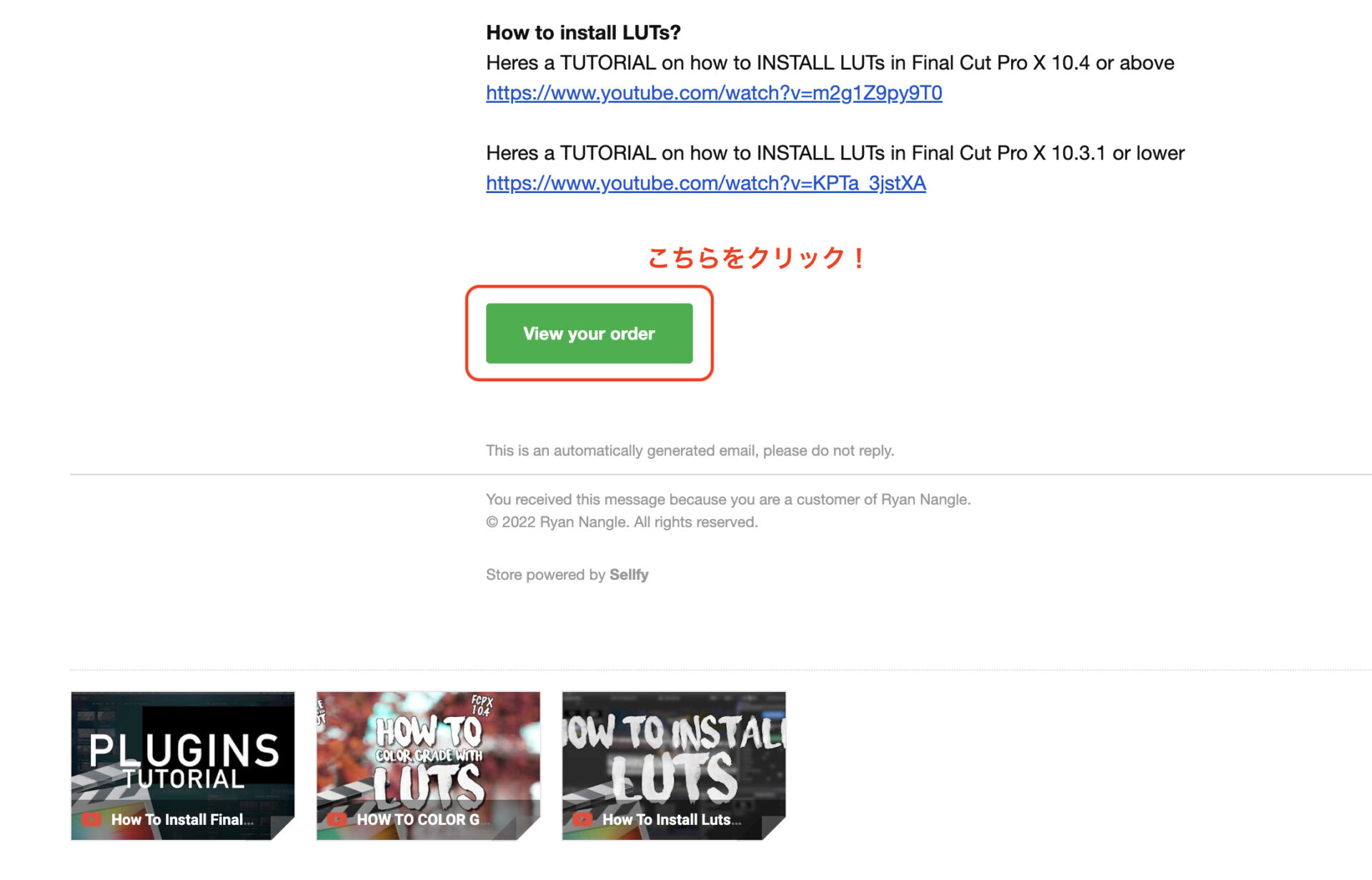
Task: Open the FCPX 10.4 LUT install YouTube link
Action: point(714,93)
